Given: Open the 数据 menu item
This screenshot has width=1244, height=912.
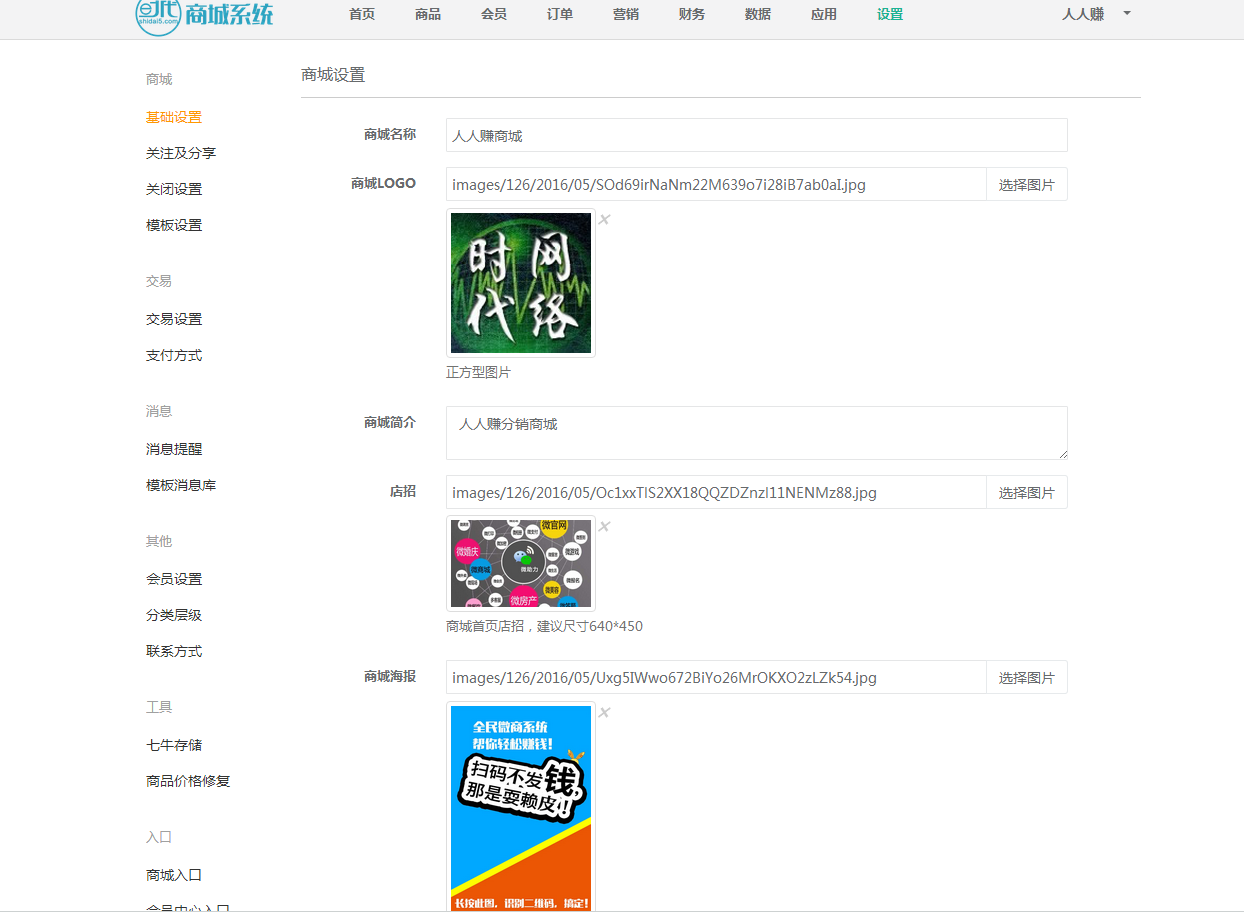Looking at the screenshot, I should [x=757, y=15].
